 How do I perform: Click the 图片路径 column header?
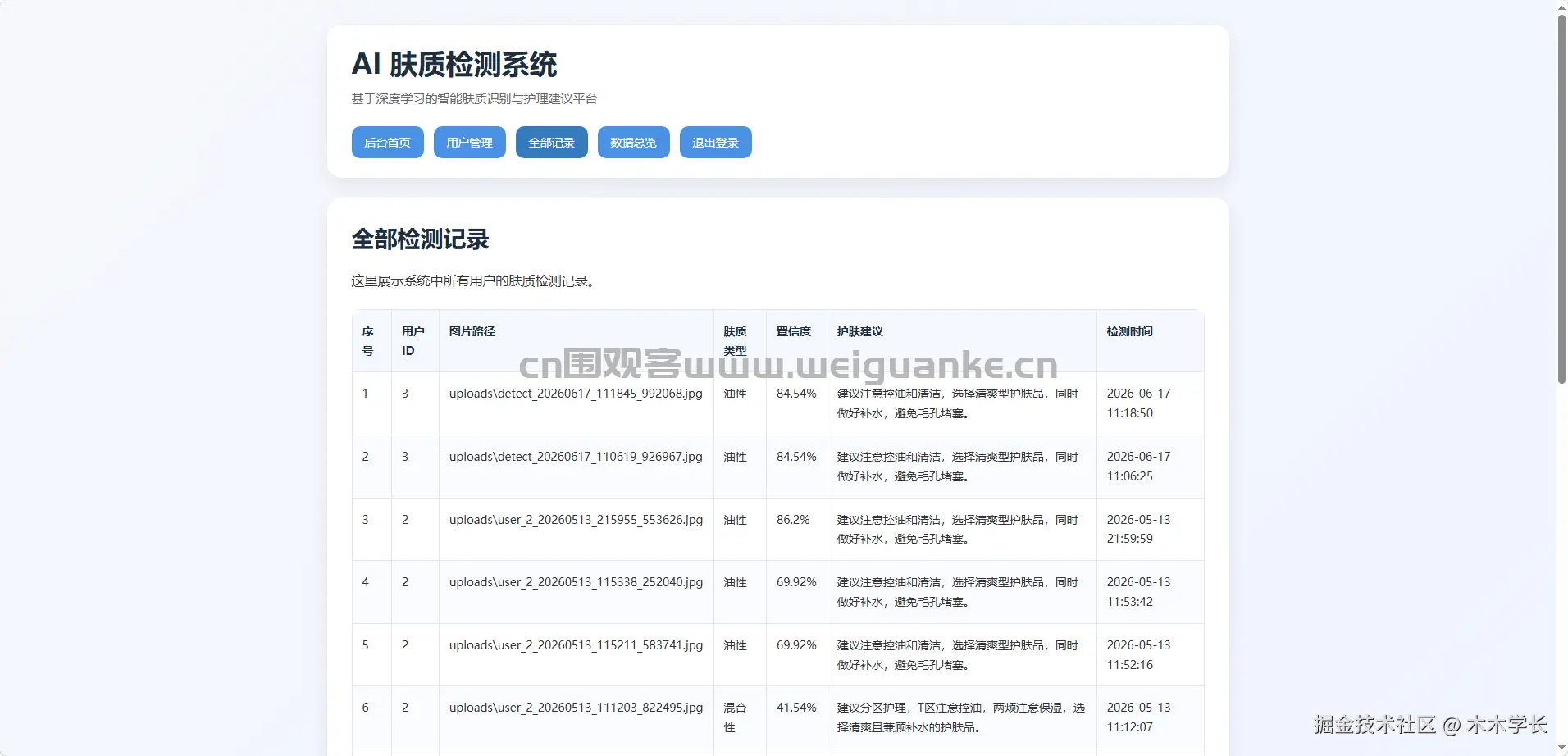(x=472, y=331)
